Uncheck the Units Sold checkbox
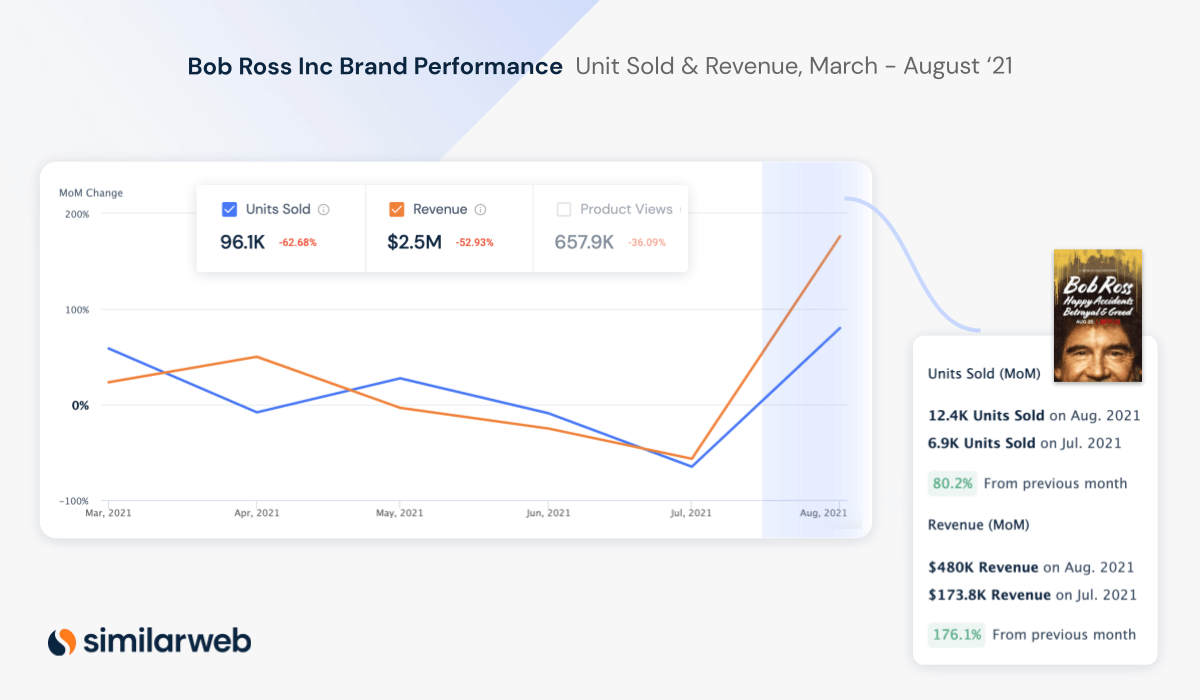This screenshot has height=700, width=1200. pyautogui.click(x=229, y=210)
